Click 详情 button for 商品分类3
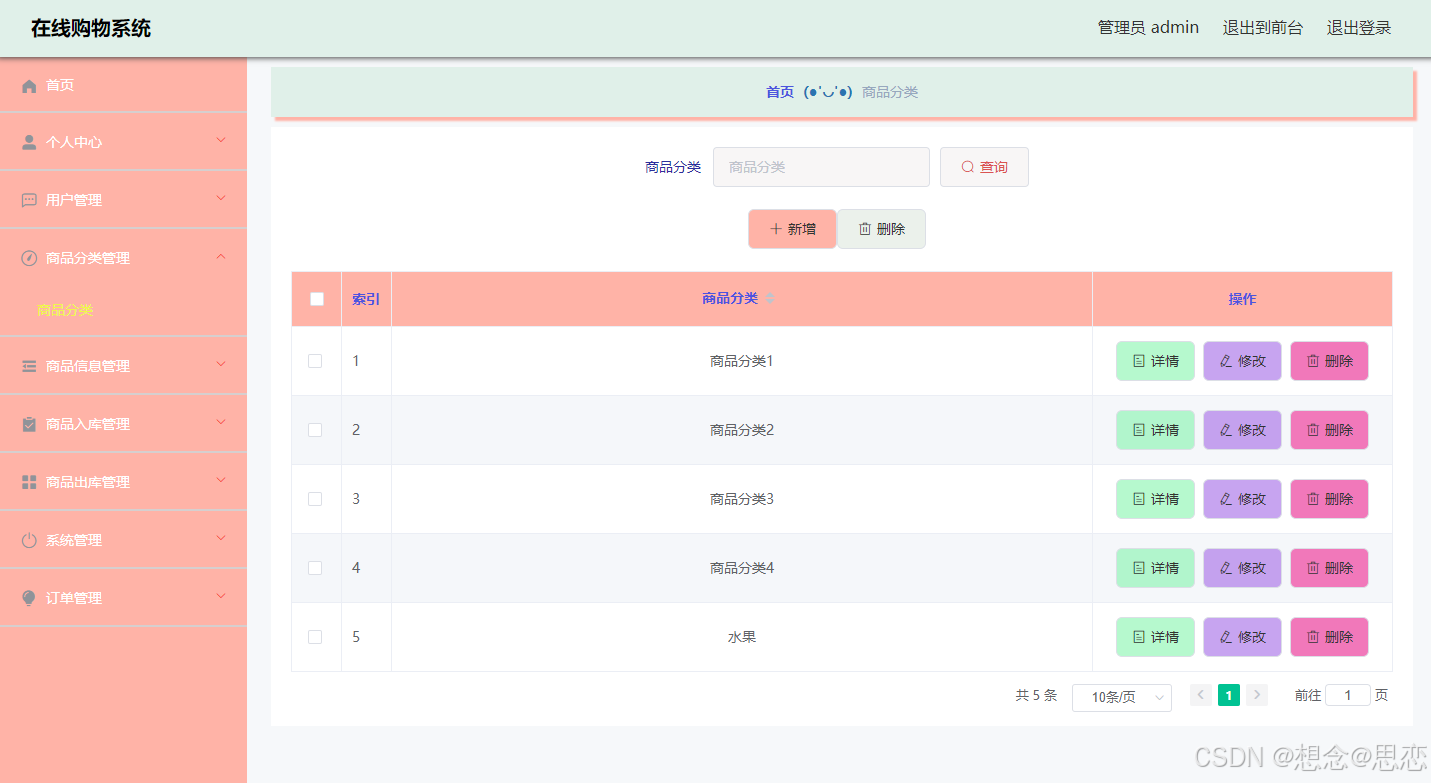Viewport: 1431px width, 783px height. tap(1155, 499)
